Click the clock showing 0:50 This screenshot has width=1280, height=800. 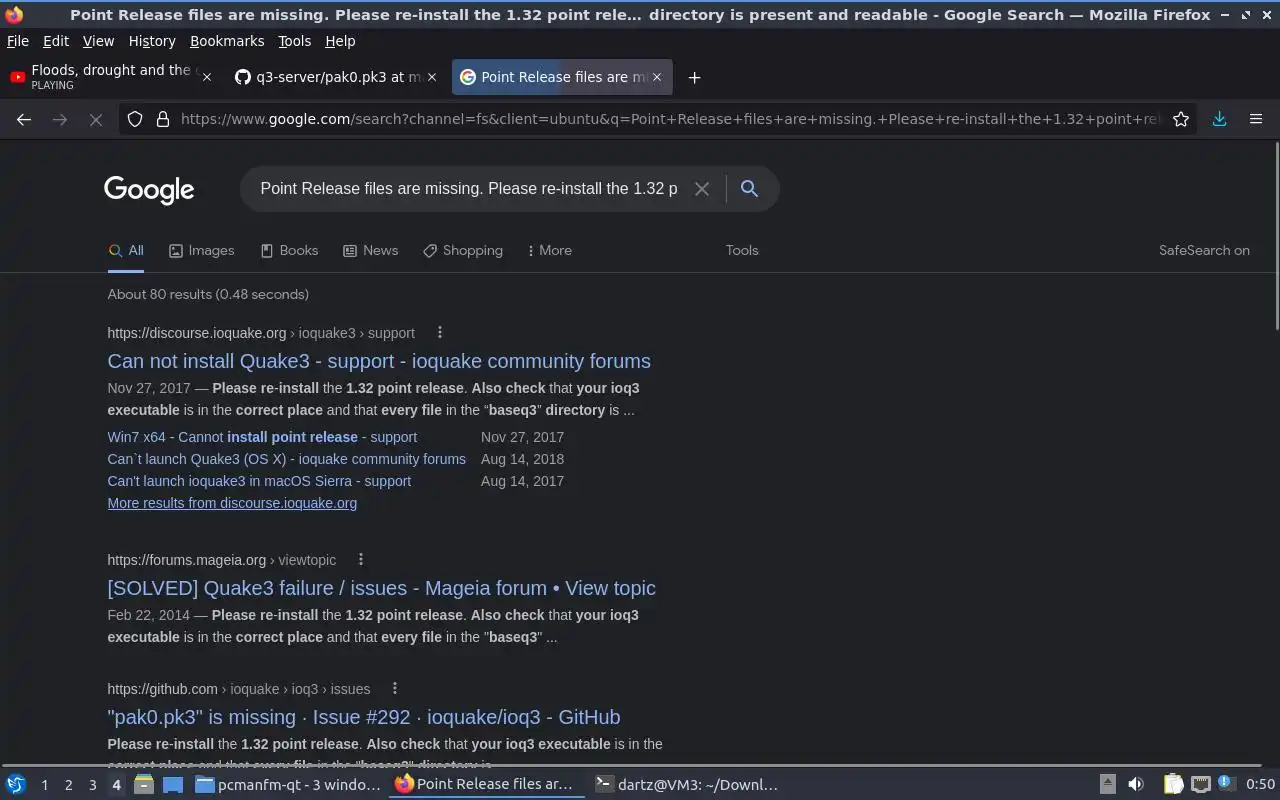[1260, 784]
